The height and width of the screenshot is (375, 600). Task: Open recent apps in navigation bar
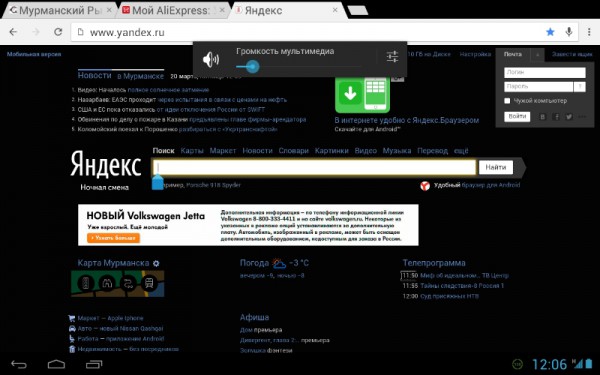pyautogui.click(x=94, y=364)
